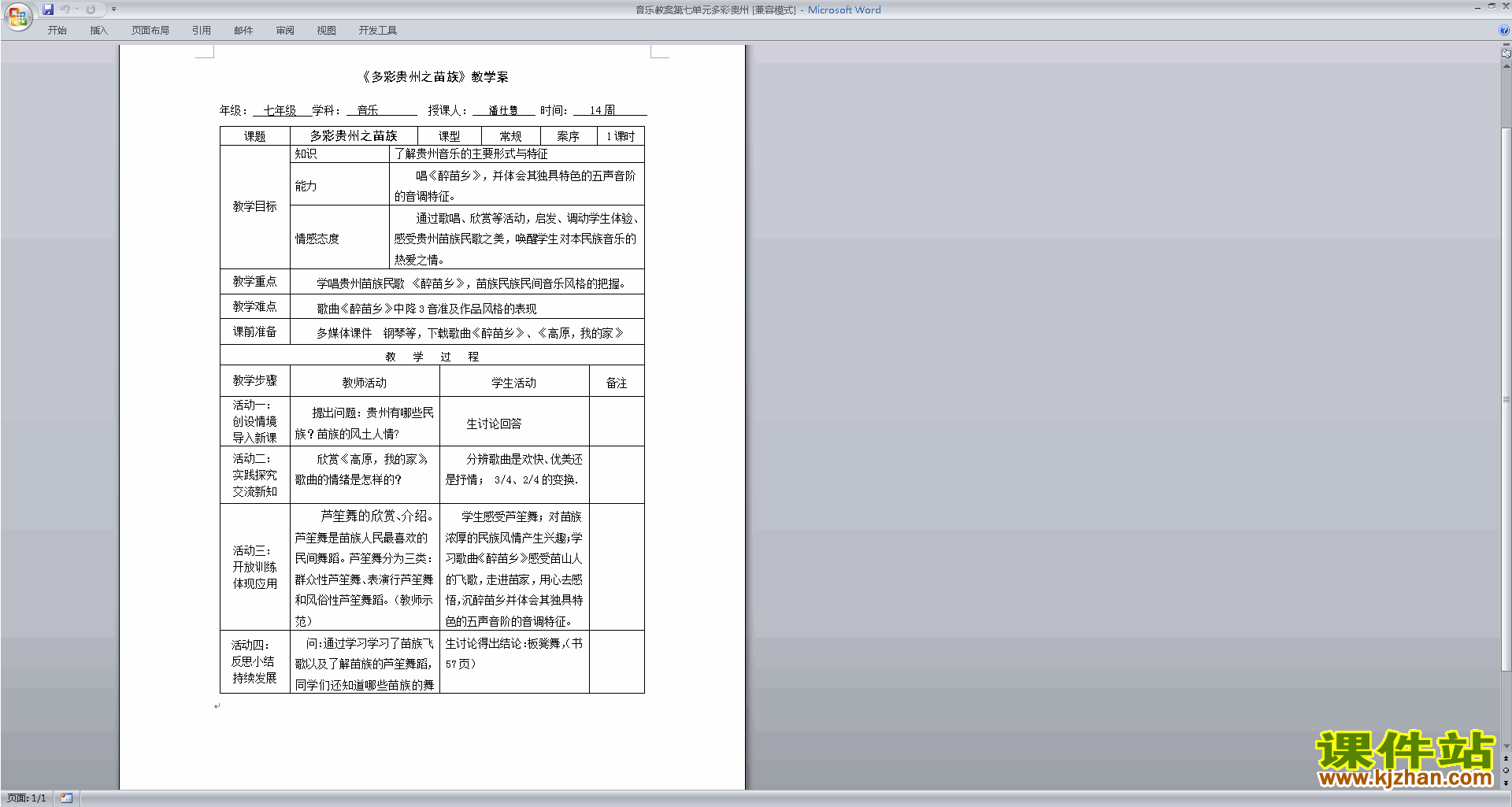Click the 课前准备 row header
This screenshot has width=1512, height=807.
[254, 332]
